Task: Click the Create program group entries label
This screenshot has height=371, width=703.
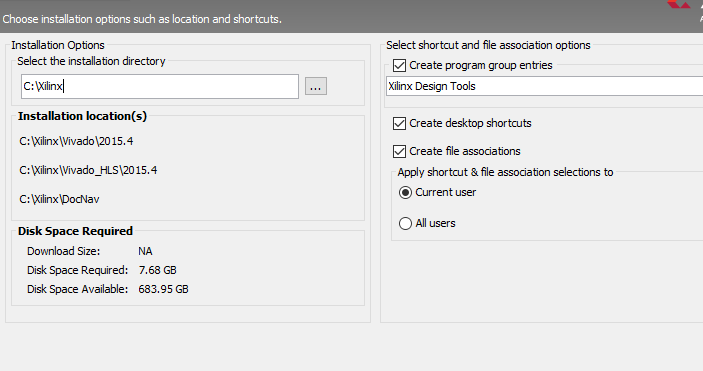Action: pos(481,65)
